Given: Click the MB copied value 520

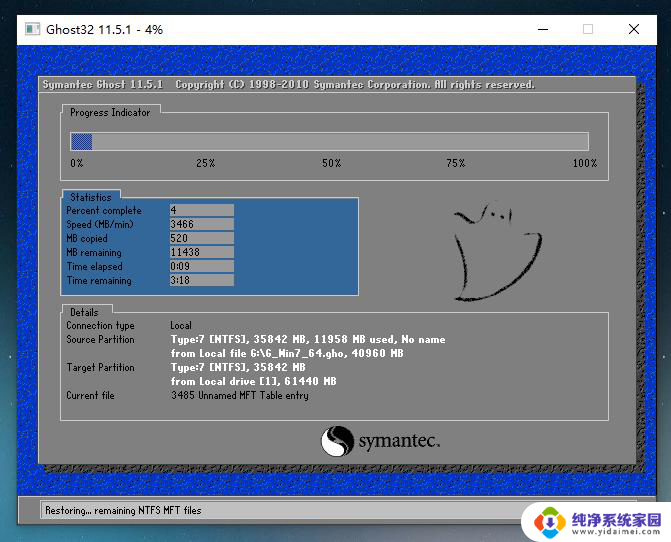Looking at the screenshot, I should pyautogui.click(x=202, y=238).
